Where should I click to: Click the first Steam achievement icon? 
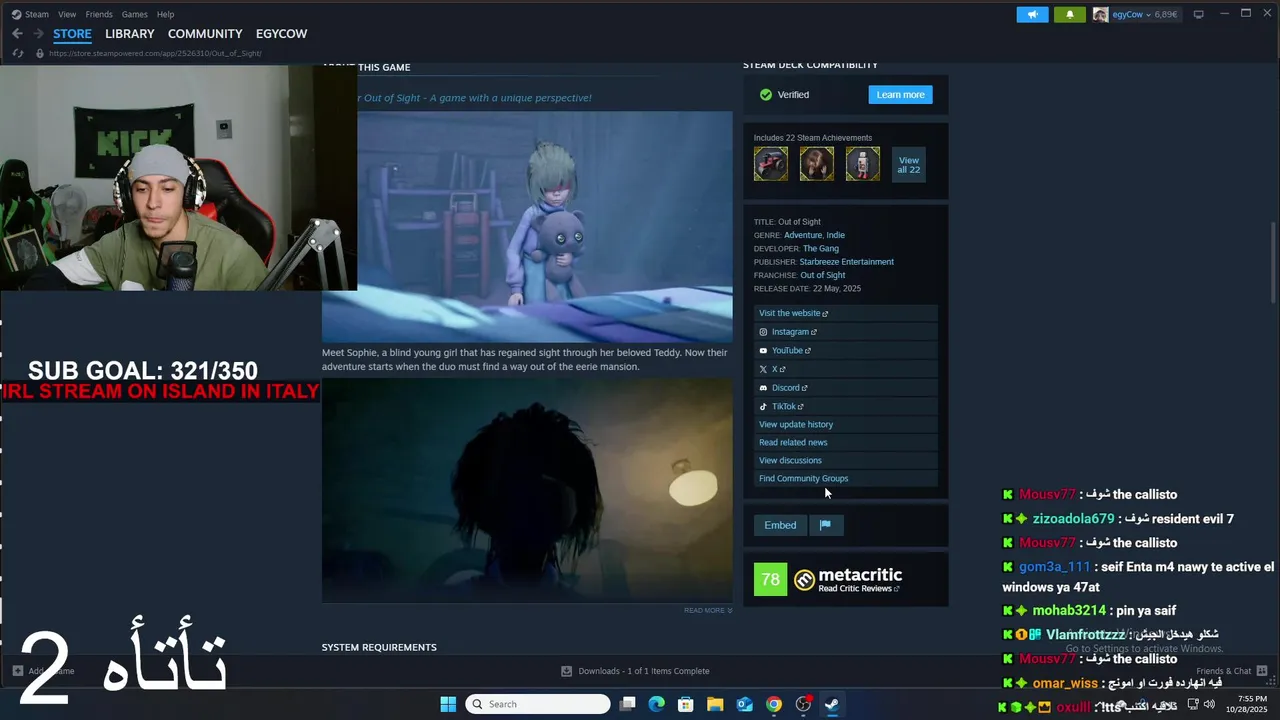click(x=771, y=163)
